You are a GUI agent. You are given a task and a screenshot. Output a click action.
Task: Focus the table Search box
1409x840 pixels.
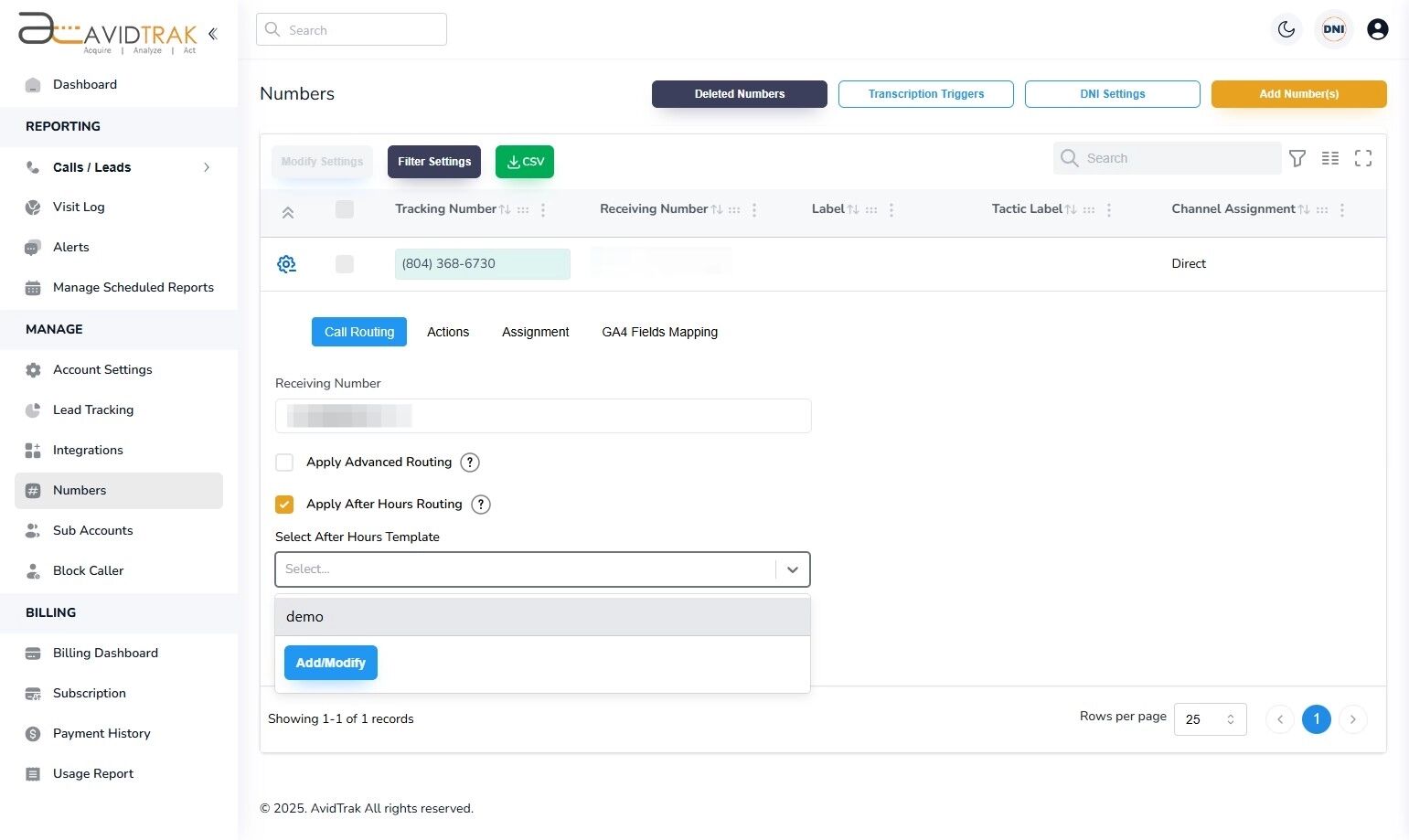point(1167,158)
